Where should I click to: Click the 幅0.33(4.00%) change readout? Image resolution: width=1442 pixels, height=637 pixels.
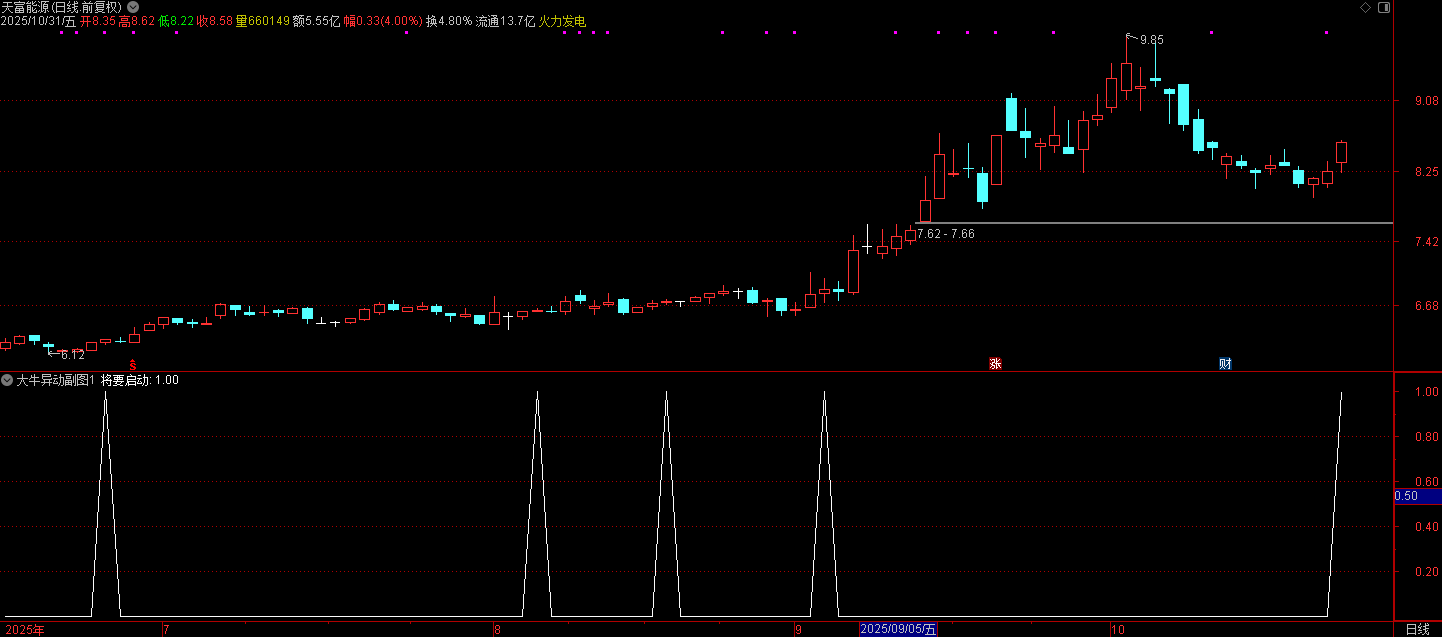pyautogui.click(x=383, y=21)
